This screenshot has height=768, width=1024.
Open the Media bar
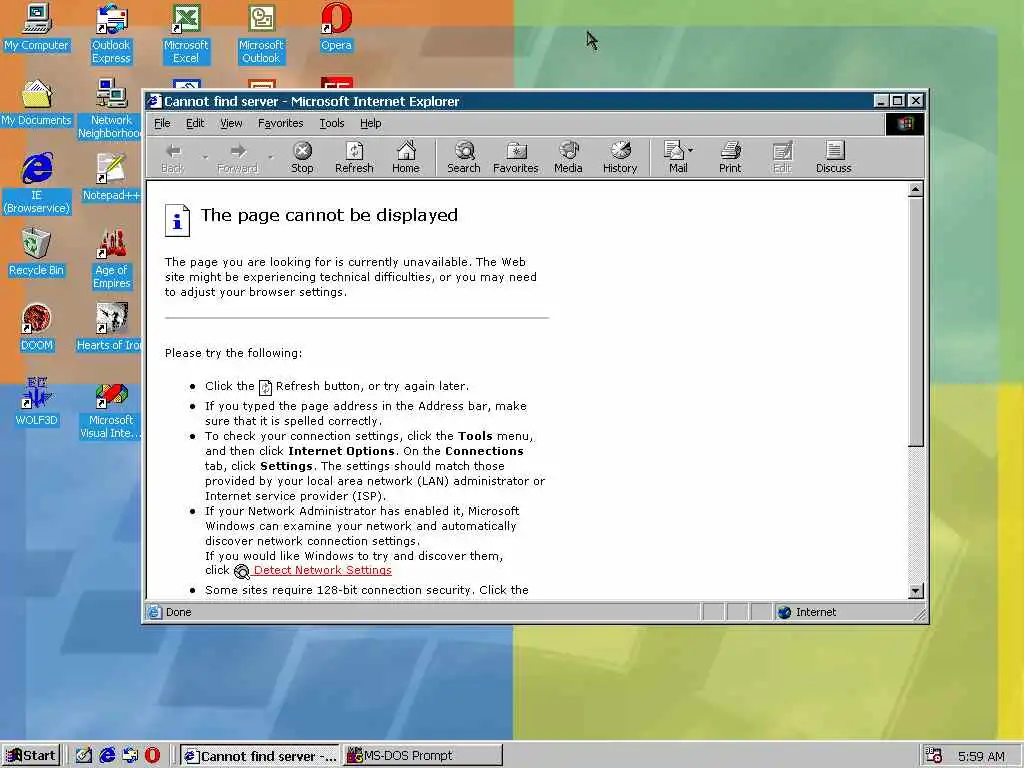click(568, 157)
